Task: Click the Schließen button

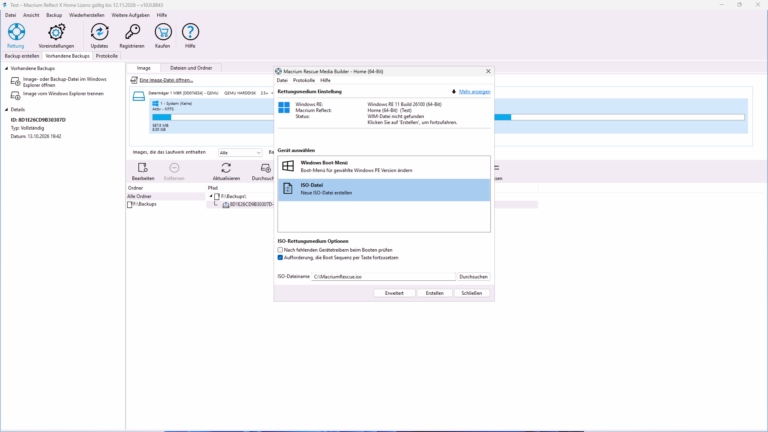Action: click(x=472, y=293)
